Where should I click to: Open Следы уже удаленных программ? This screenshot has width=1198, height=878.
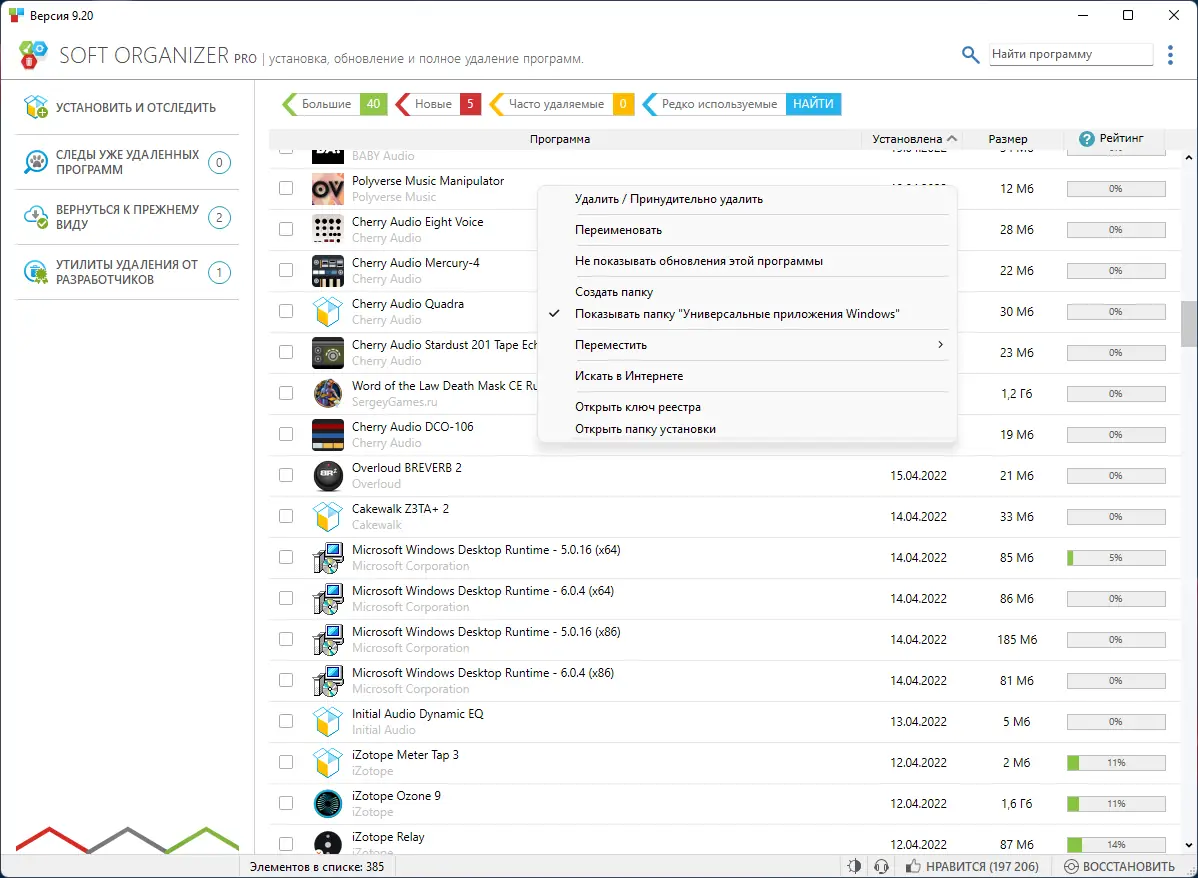click(127, 162)
